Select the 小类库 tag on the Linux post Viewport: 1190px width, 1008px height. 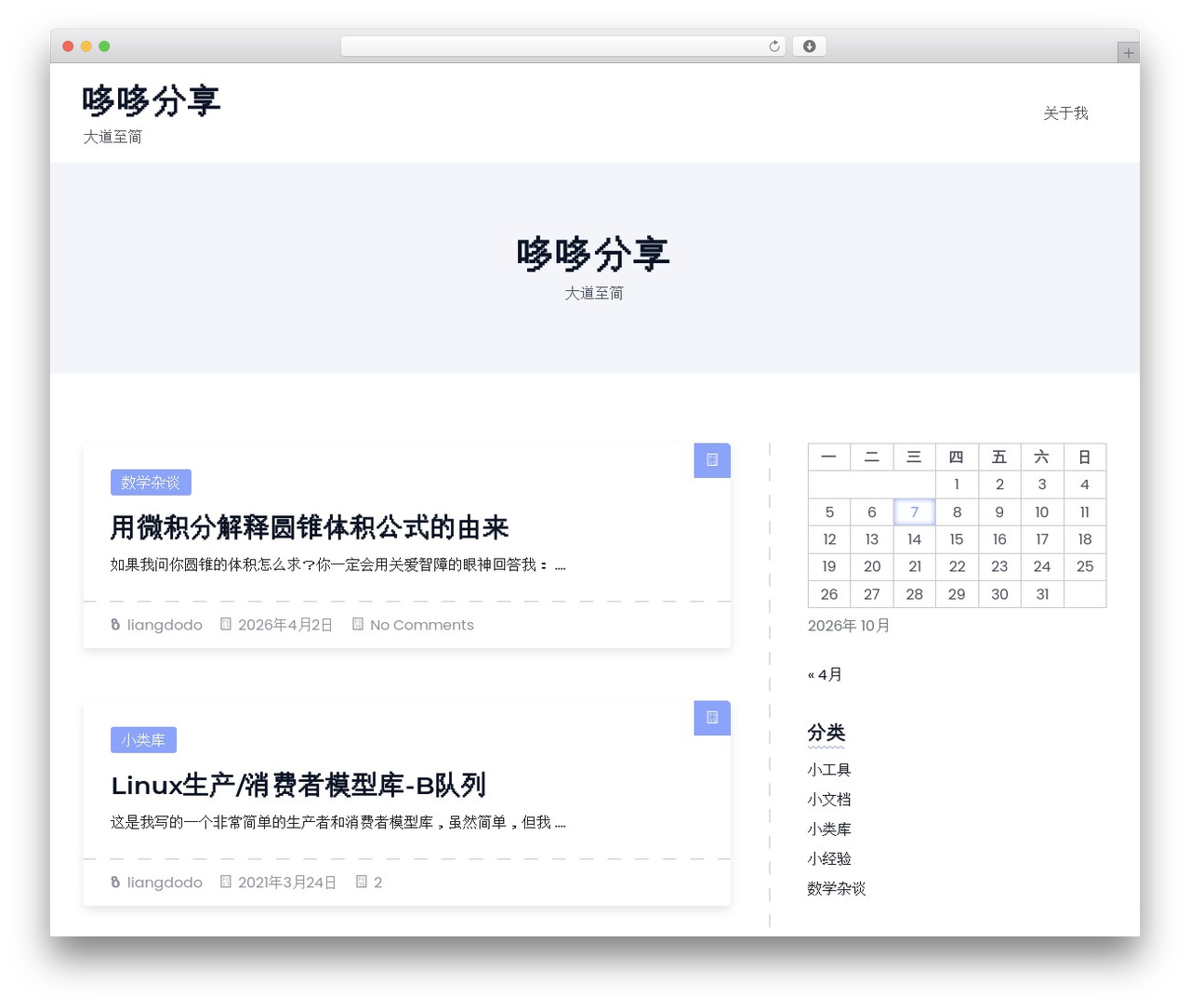[x=143, y=740]
